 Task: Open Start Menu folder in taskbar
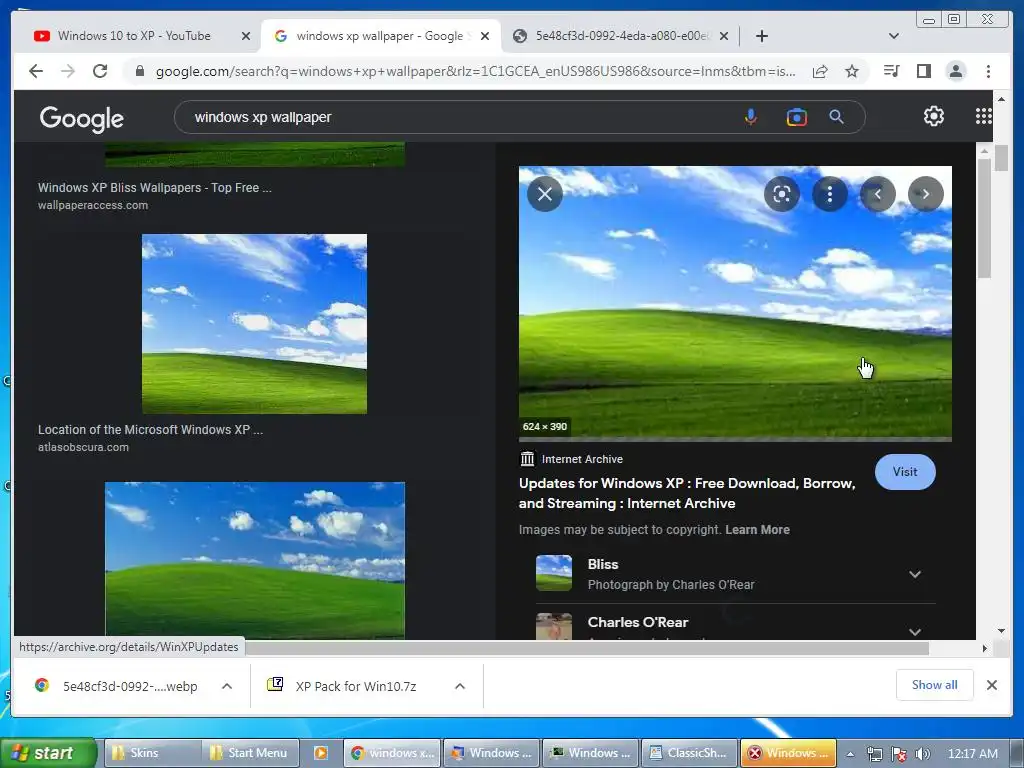251,753
